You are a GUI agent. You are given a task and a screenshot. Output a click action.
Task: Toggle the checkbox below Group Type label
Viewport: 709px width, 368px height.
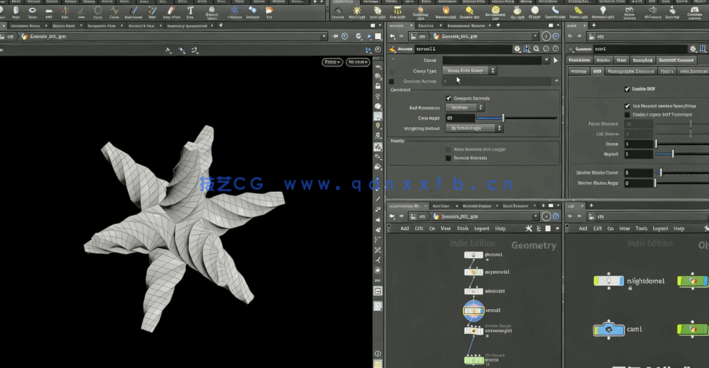(392, 81)
